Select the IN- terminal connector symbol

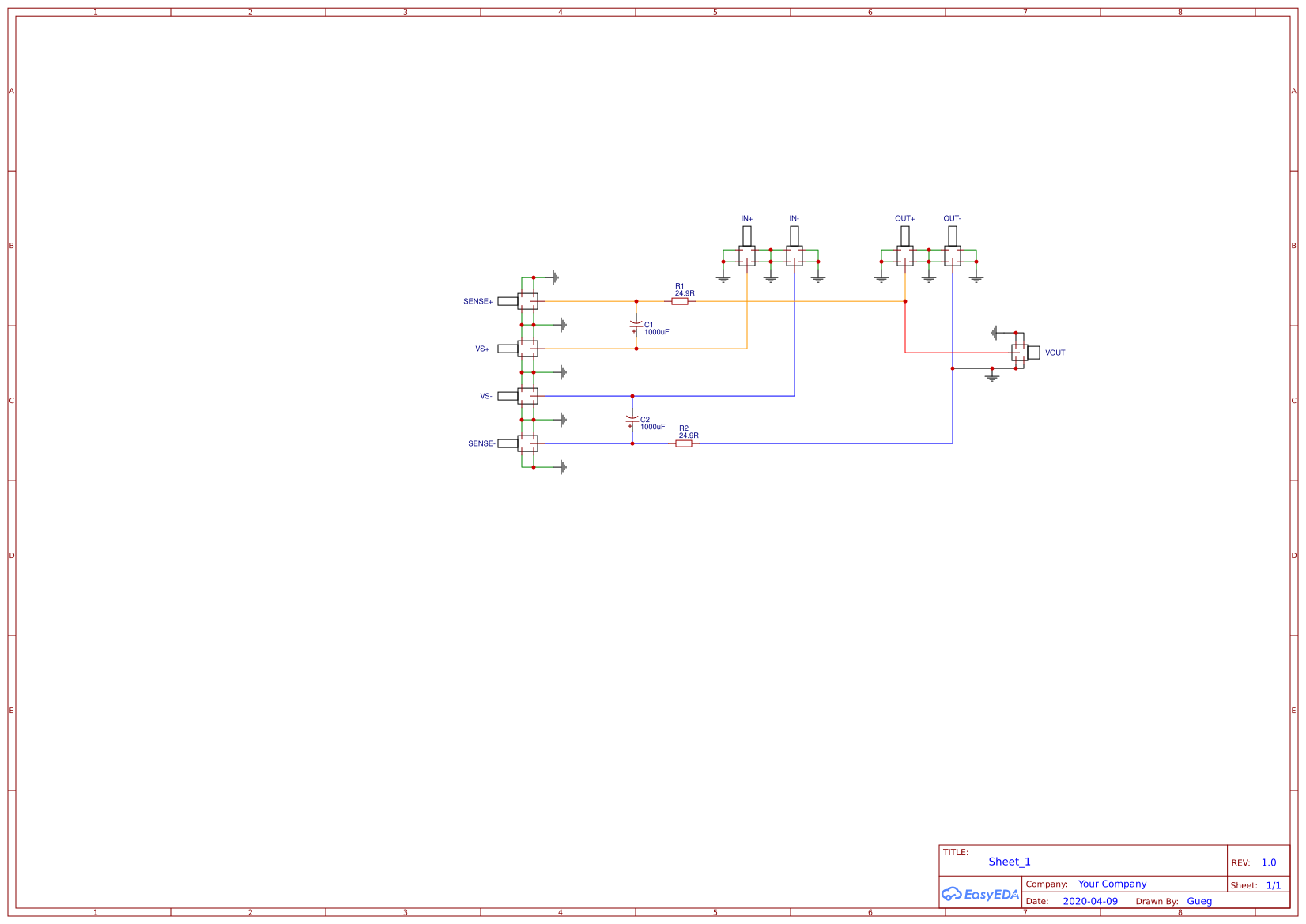795,255
